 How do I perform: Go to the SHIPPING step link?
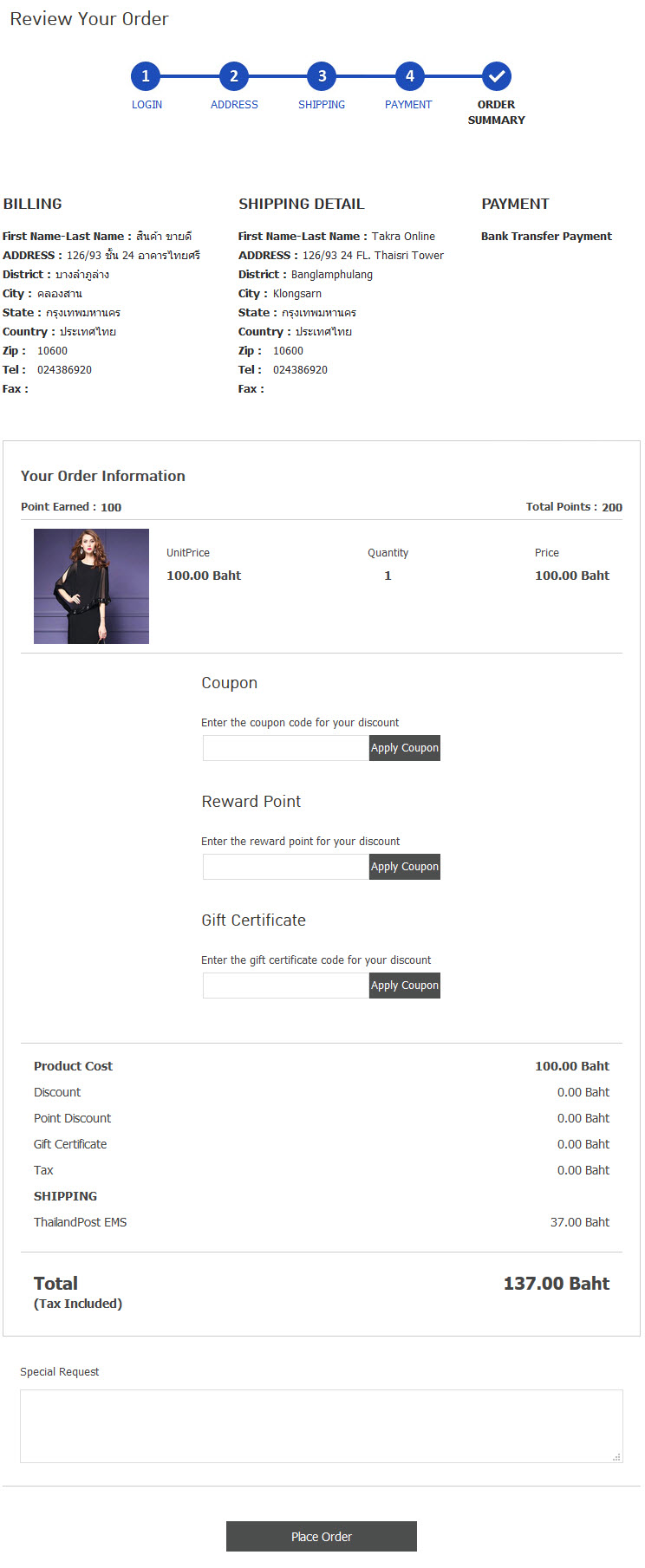(322, 105)
